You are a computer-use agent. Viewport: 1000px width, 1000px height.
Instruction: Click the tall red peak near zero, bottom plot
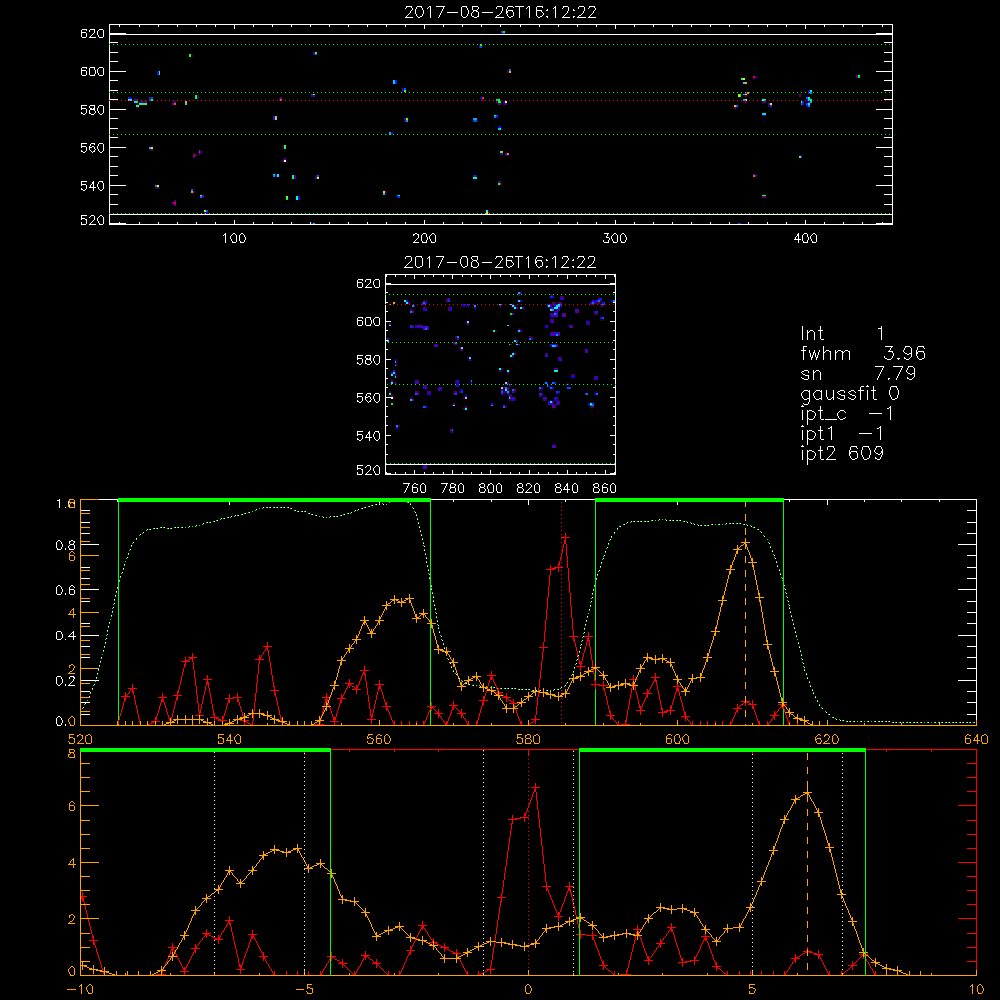535,788
